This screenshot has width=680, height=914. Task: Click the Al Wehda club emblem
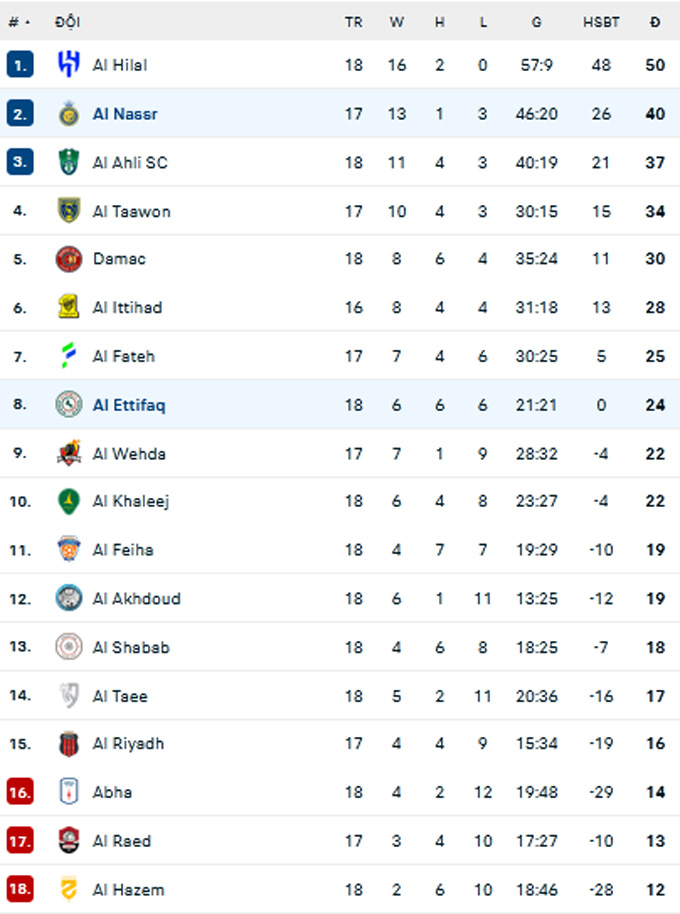point(69,453)
